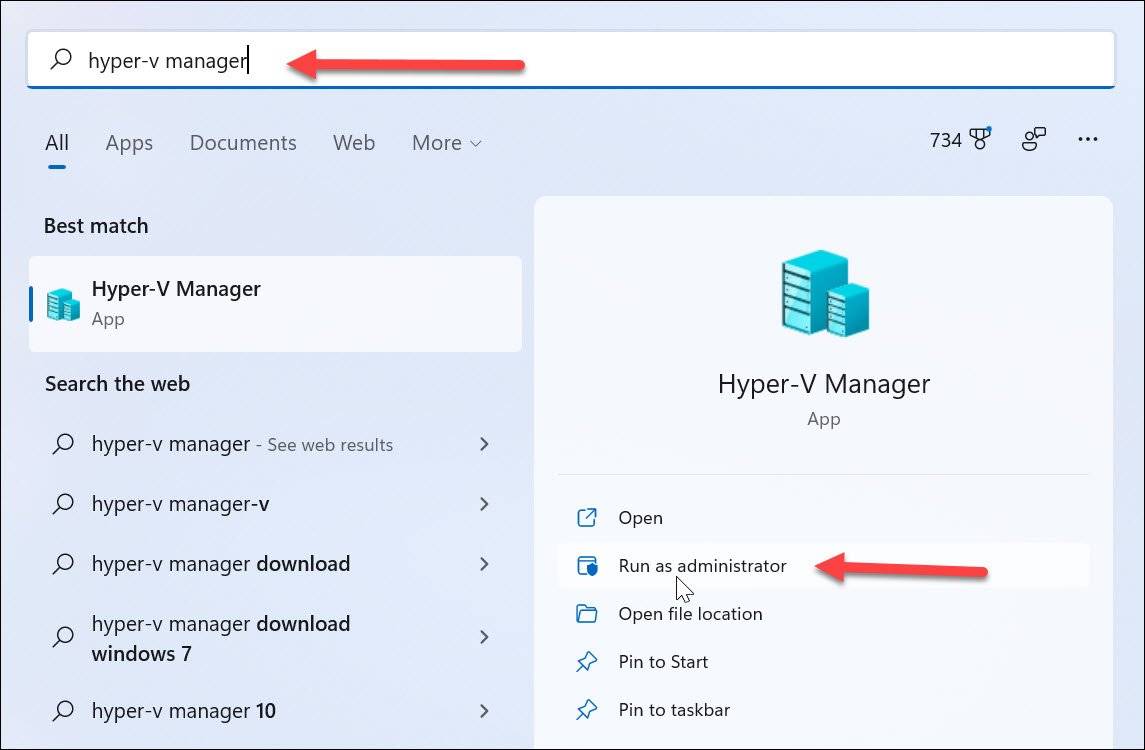Choose Pin to taskbar
Image resolution: width=1145 pixels, height=750 pixels.
click(x=824, y=710)
